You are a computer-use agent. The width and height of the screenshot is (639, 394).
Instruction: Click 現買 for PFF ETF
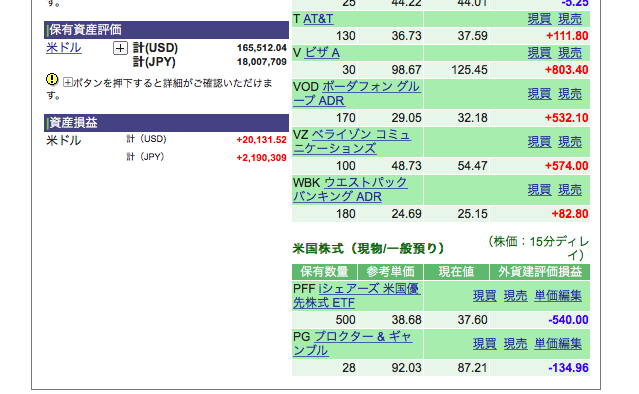point(485,296)
